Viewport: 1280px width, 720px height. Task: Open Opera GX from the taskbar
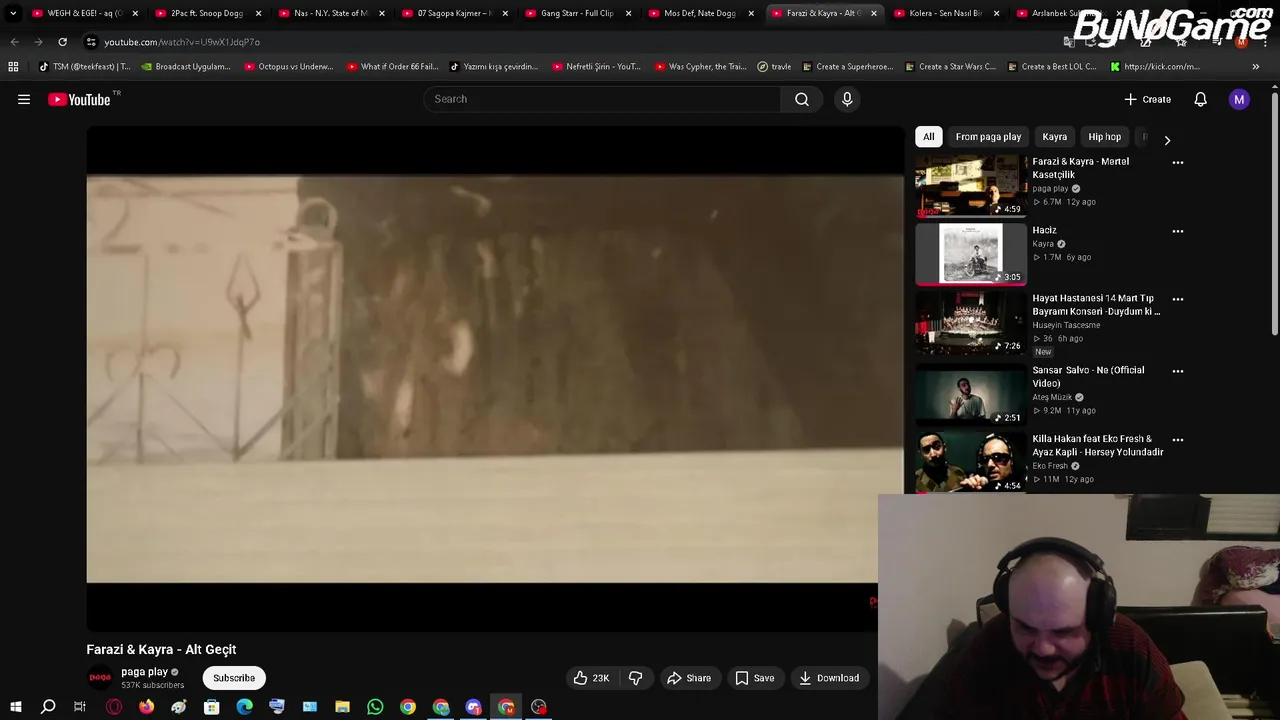pyautogui.click(x=114, y=707)
